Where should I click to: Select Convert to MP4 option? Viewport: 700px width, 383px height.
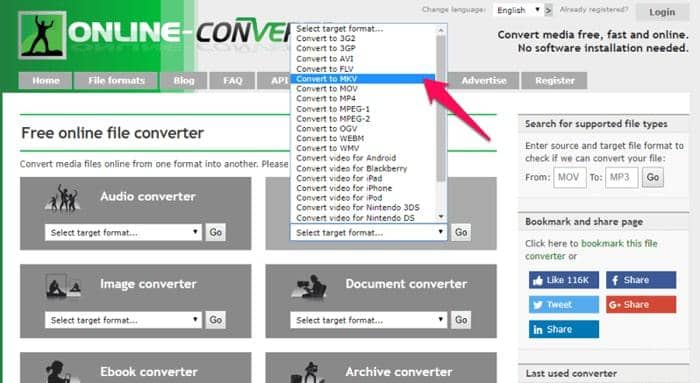[x=363, y=99]
